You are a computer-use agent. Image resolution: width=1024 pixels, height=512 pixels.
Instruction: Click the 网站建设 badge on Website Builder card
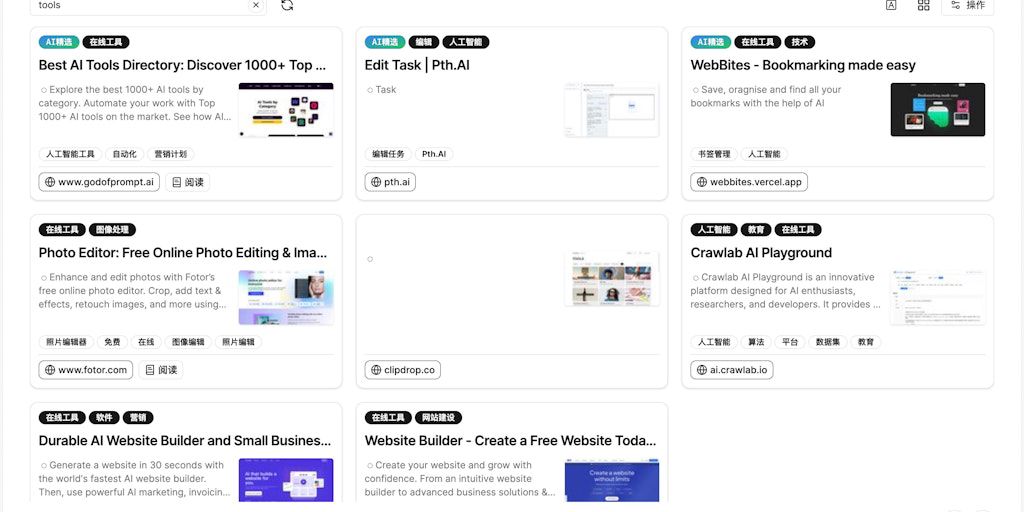[438, 417]
